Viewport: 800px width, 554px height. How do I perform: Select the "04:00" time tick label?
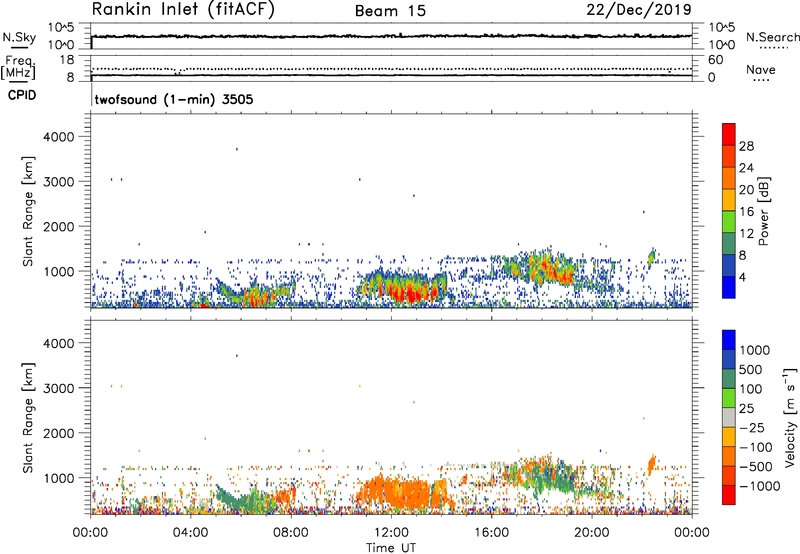pyautogui.click(x=191, y=533)
